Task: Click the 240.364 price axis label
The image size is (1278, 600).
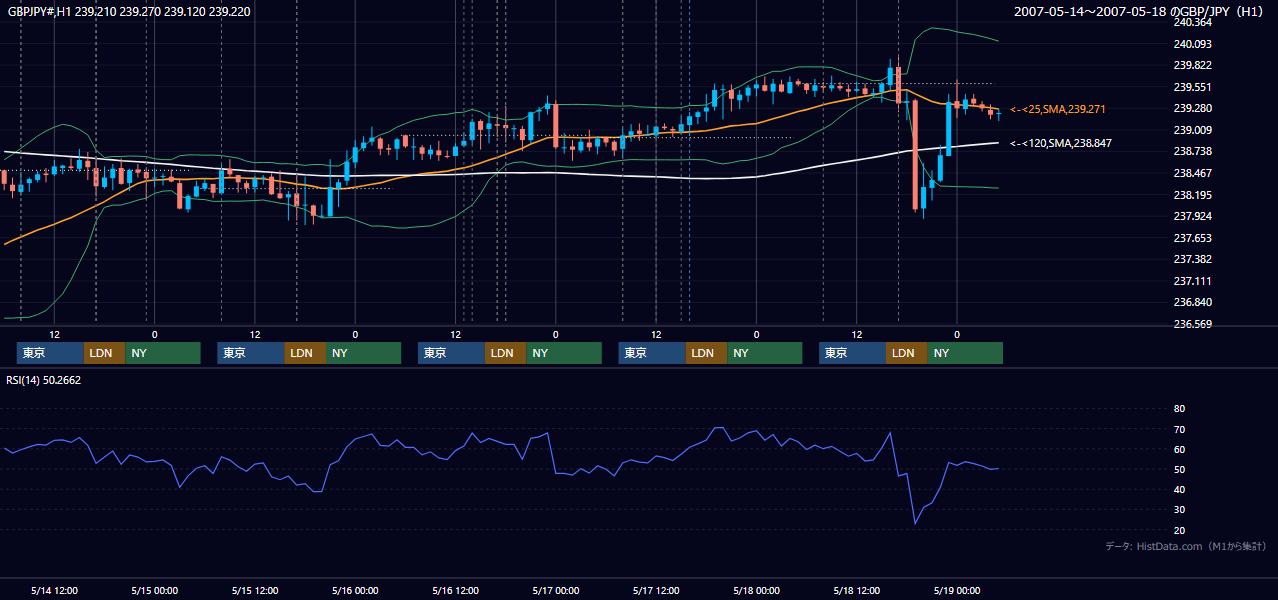Action: (1192, 22)
